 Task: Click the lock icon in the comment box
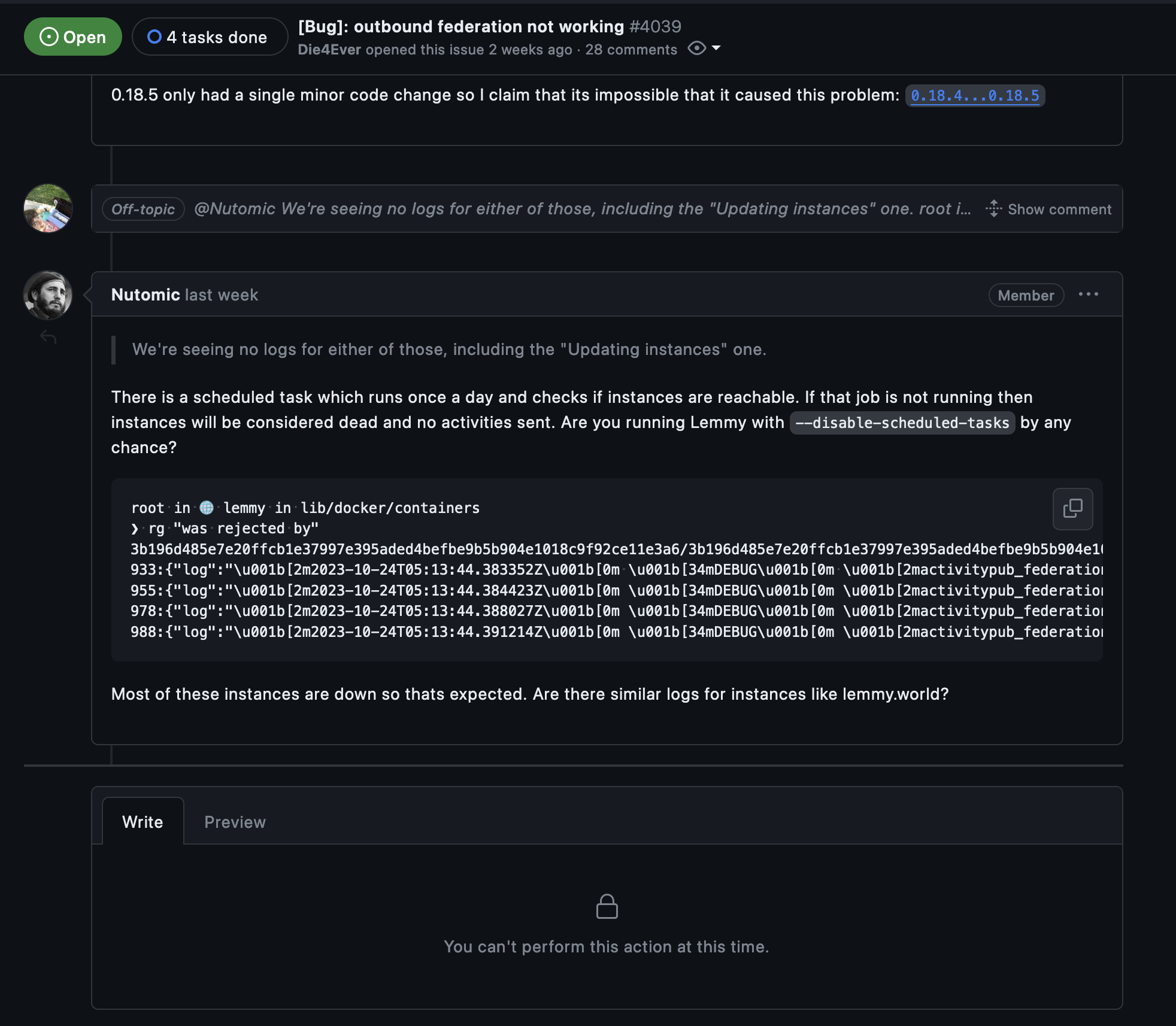pyautogui.click(x=607, y=907)
